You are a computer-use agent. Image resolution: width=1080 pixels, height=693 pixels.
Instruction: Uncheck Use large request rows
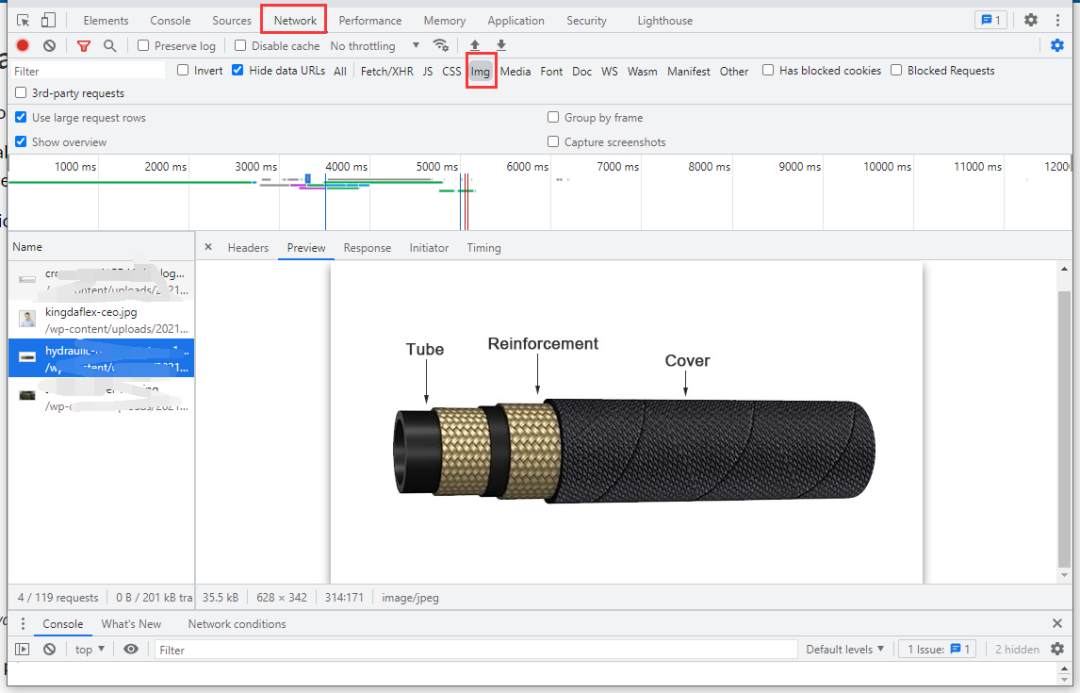pyautogui.click(x=21, y=118)
